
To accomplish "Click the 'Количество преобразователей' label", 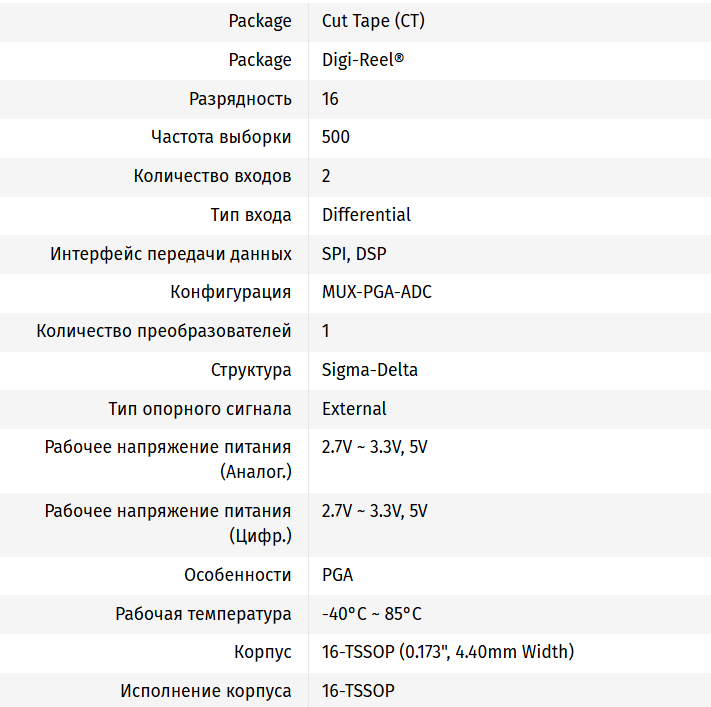I will pos(164,331).
